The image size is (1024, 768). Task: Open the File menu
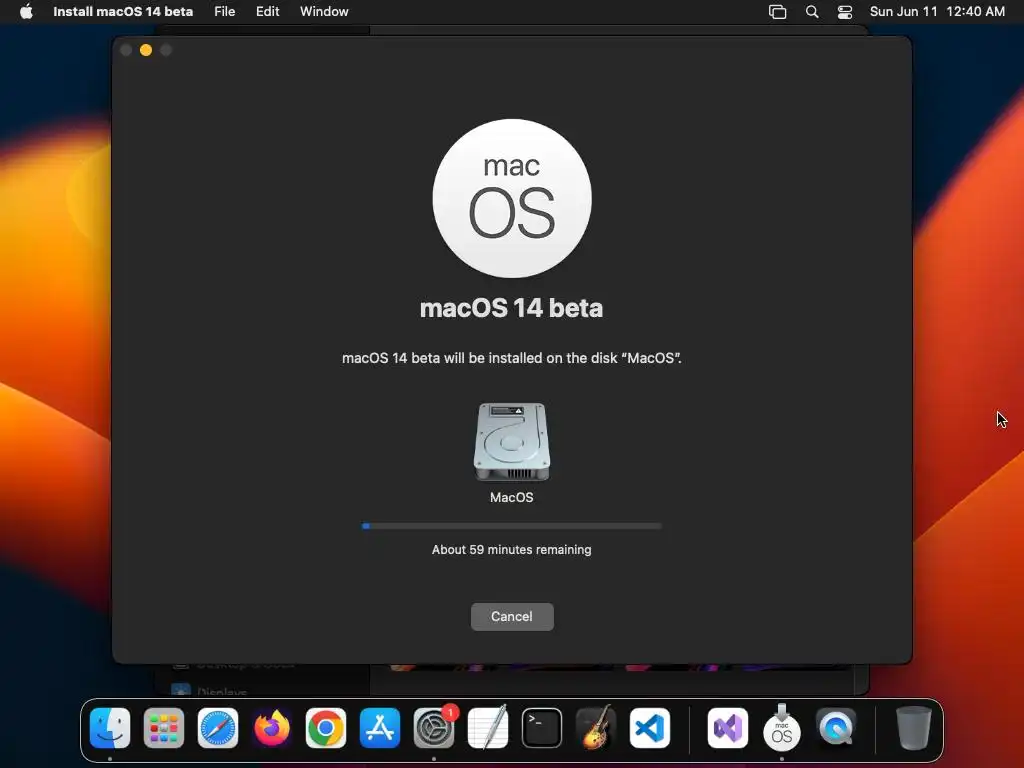tap(225, 12)
